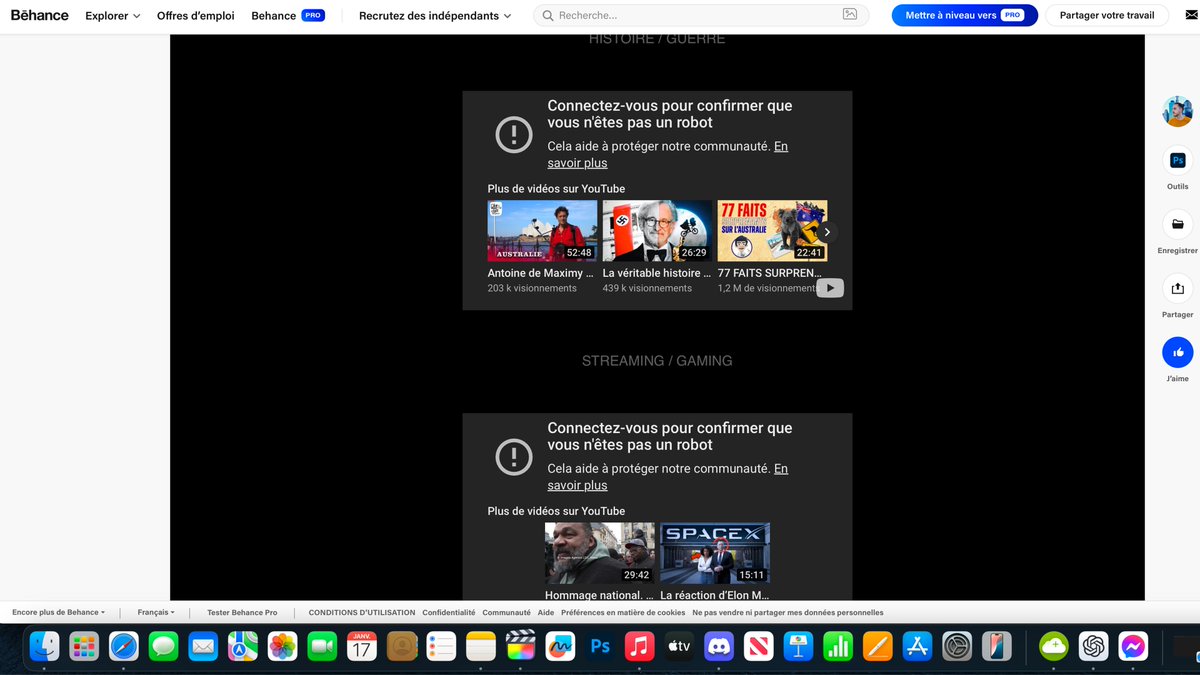Image resolution: width=1200 pixels, height=675 pixels.
Task: Open Photoshop from the dock
Action: (600, 646)
